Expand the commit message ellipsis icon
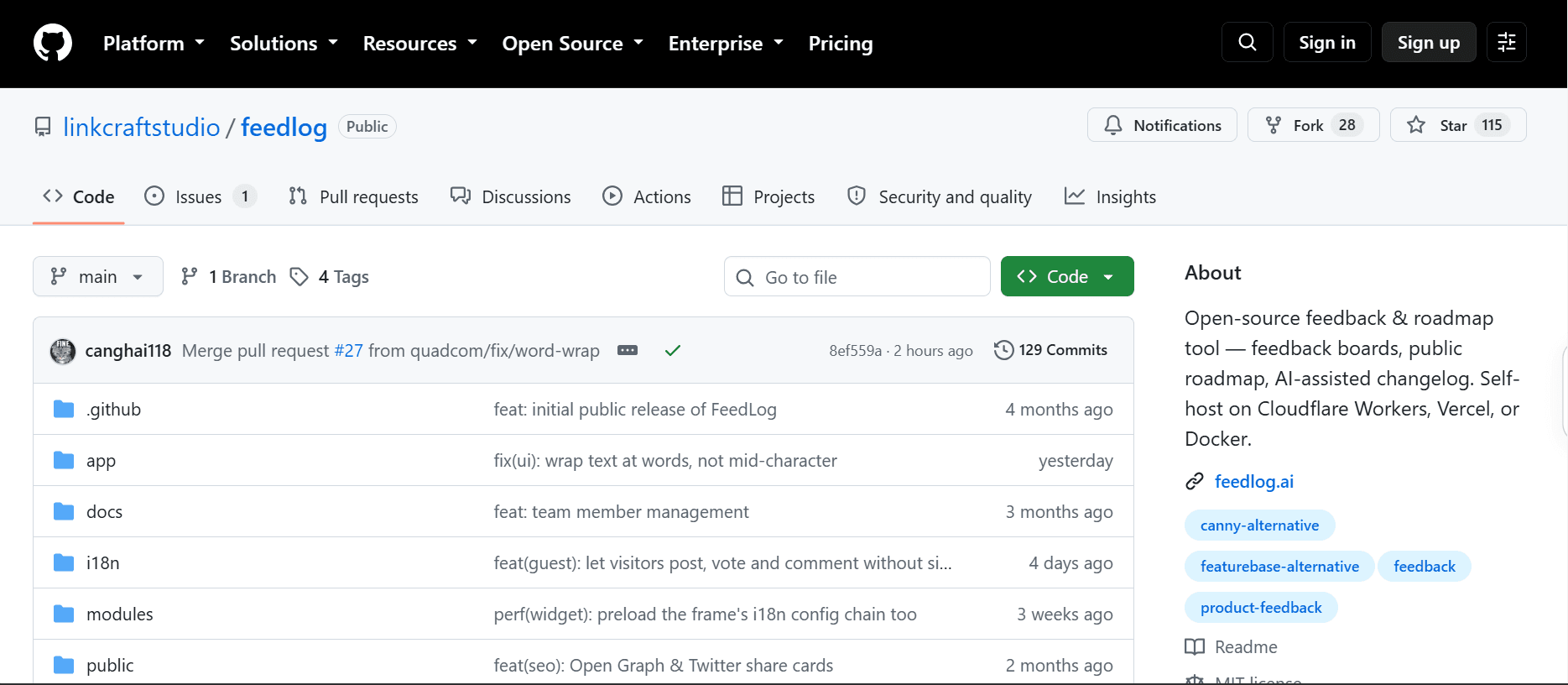 [x=628, y=350]
